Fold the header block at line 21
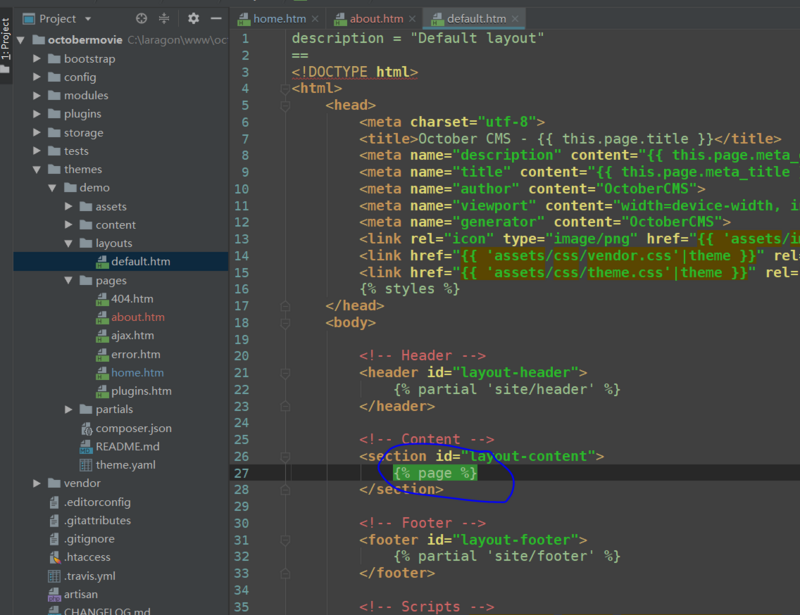Screen dimensions: 800x615 pyautogui.click(x=285, y=373)
